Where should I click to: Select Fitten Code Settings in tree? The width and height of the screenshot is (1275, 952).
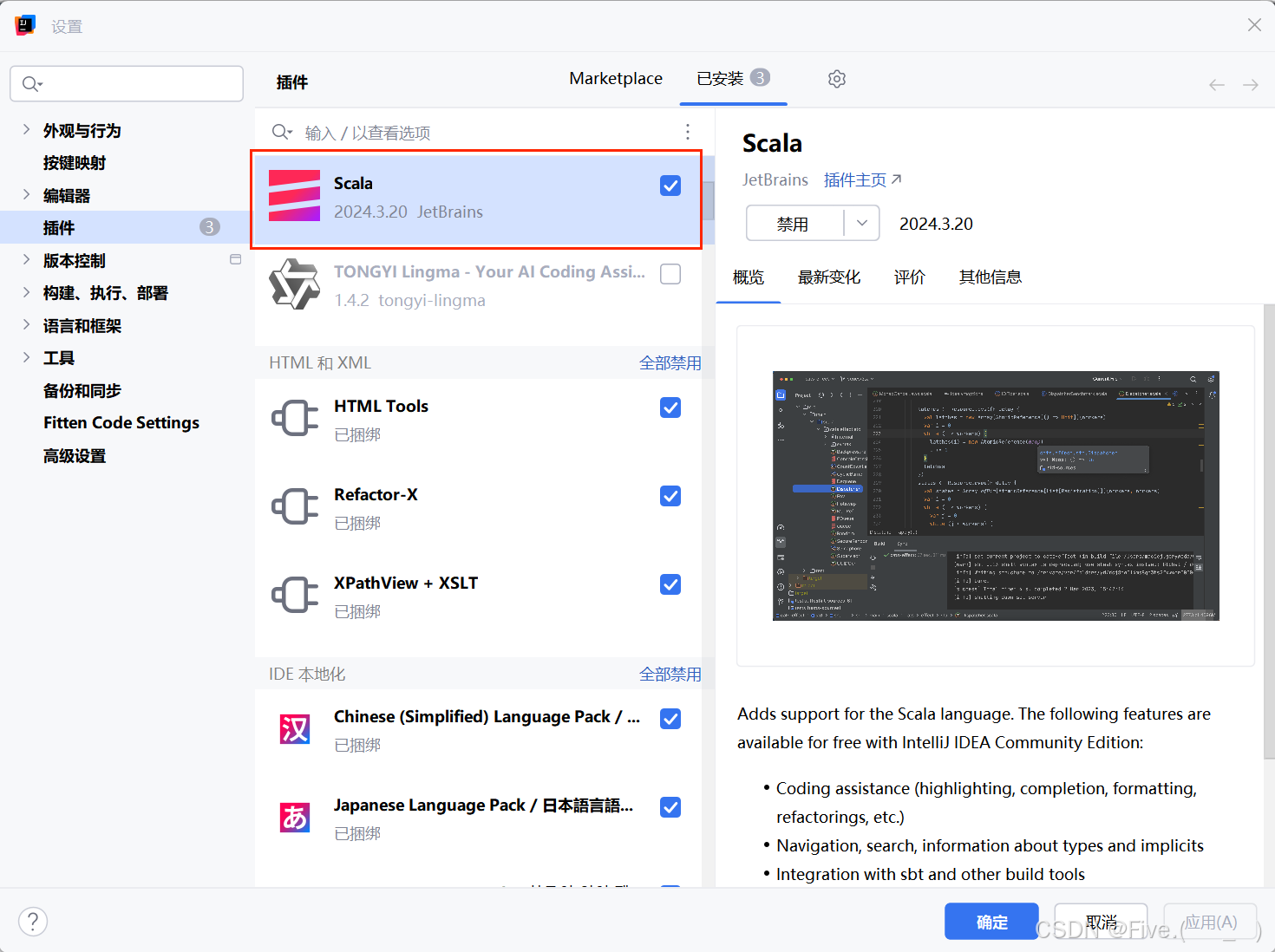(121, 423)
